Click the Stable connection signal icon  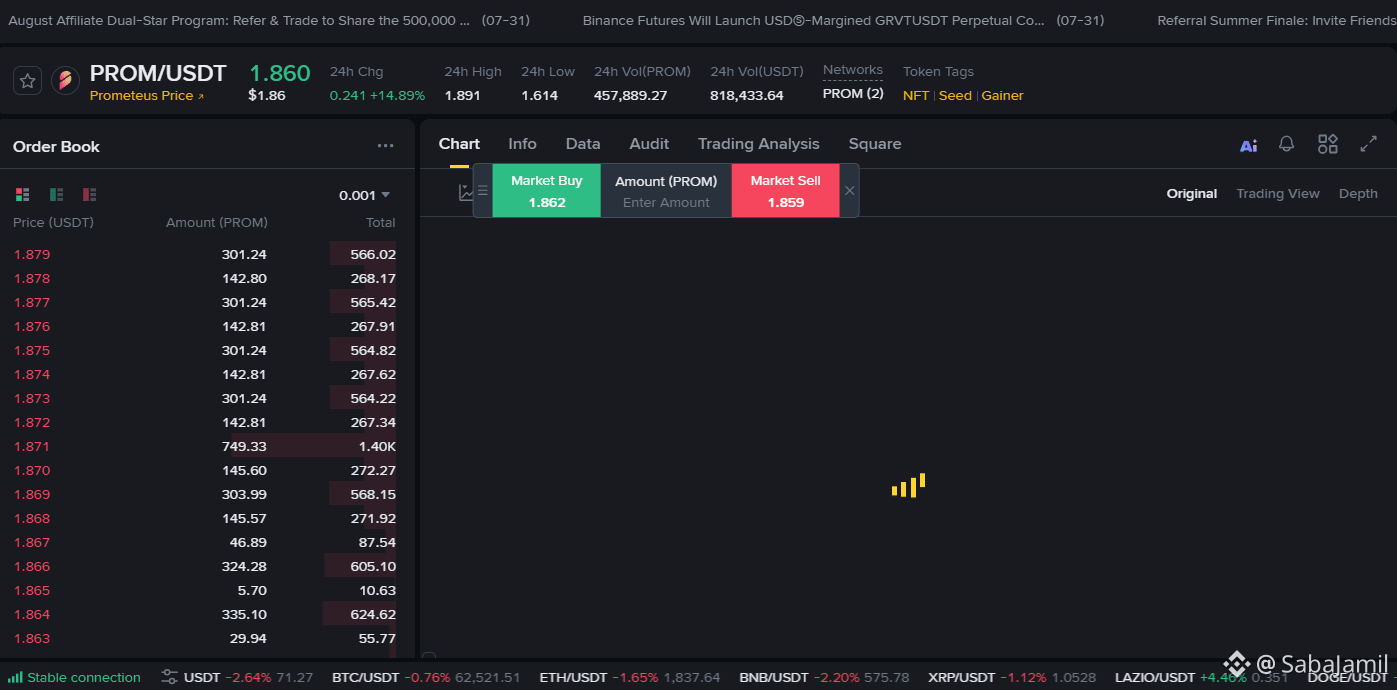pyautogui.click(x=15, y=677)
